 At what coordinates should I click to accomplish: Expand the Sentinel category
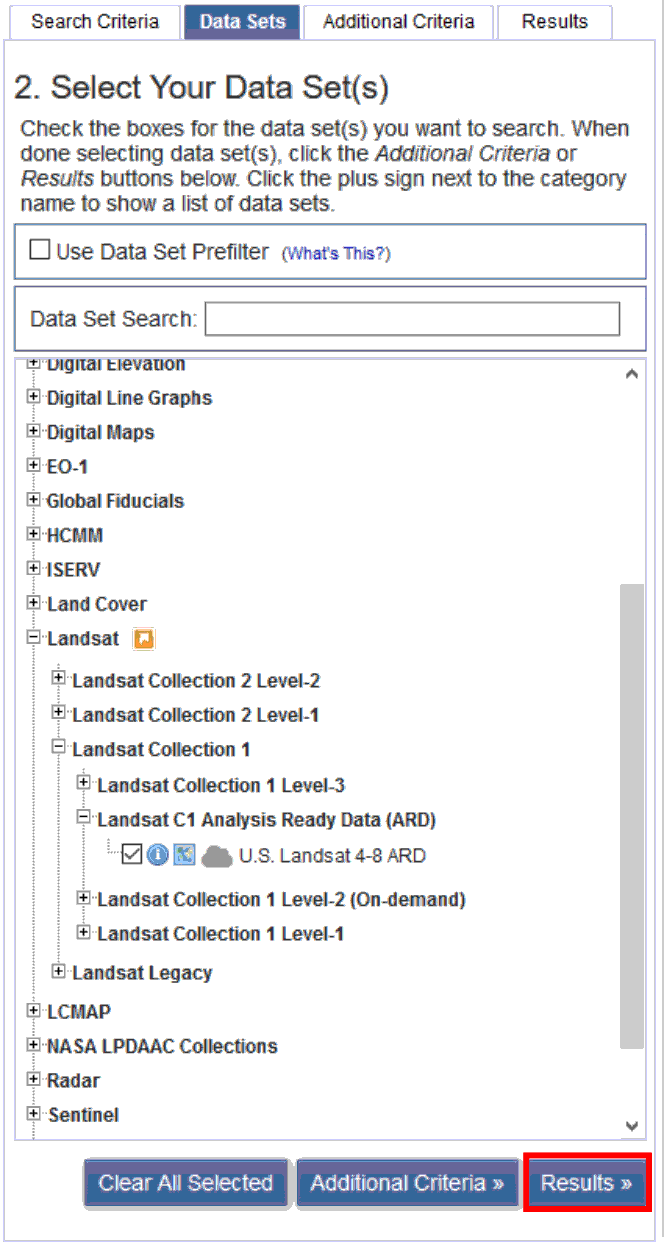pyautogui.click(x=34, y=1114)
